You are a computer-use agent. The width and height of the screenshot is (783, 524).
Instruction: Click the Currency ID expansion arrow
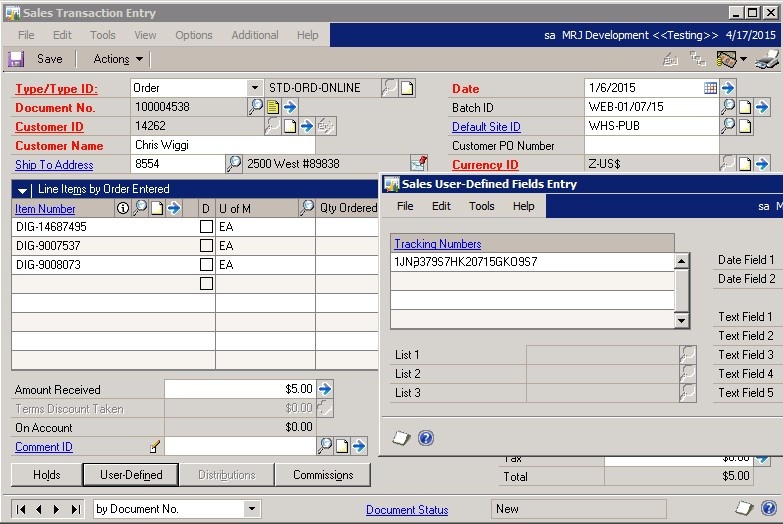pyautogui.click(x=762, y=164)
